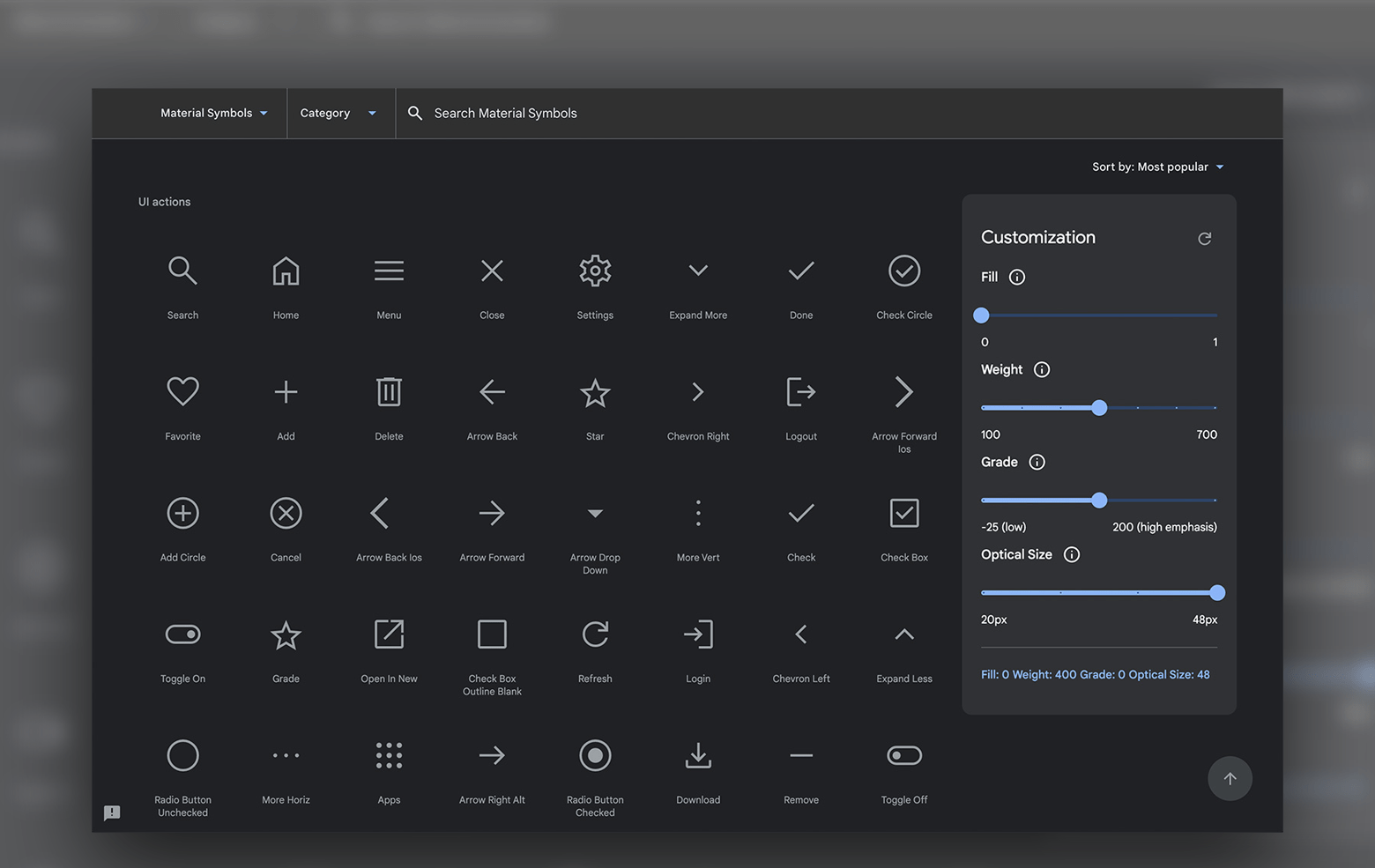Click the Weight slider handle

(x=1099, y=408)
